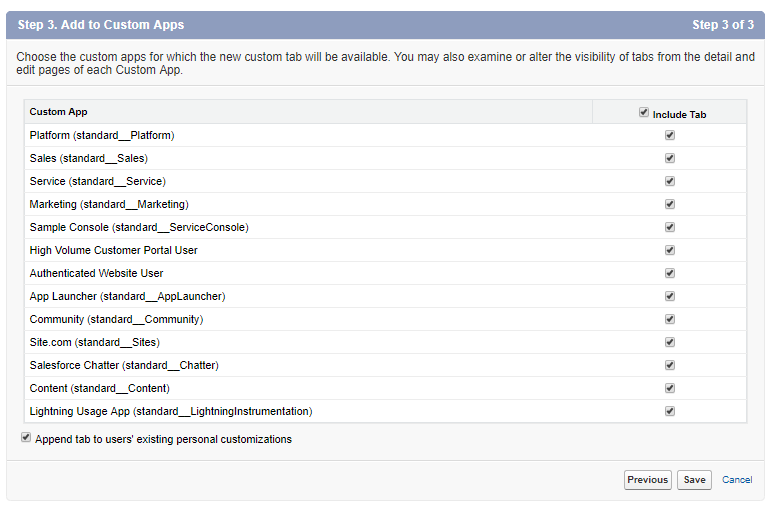Toggle Content app Include Tab checkbox
772x507 pixels.
[x=670, y=388]
